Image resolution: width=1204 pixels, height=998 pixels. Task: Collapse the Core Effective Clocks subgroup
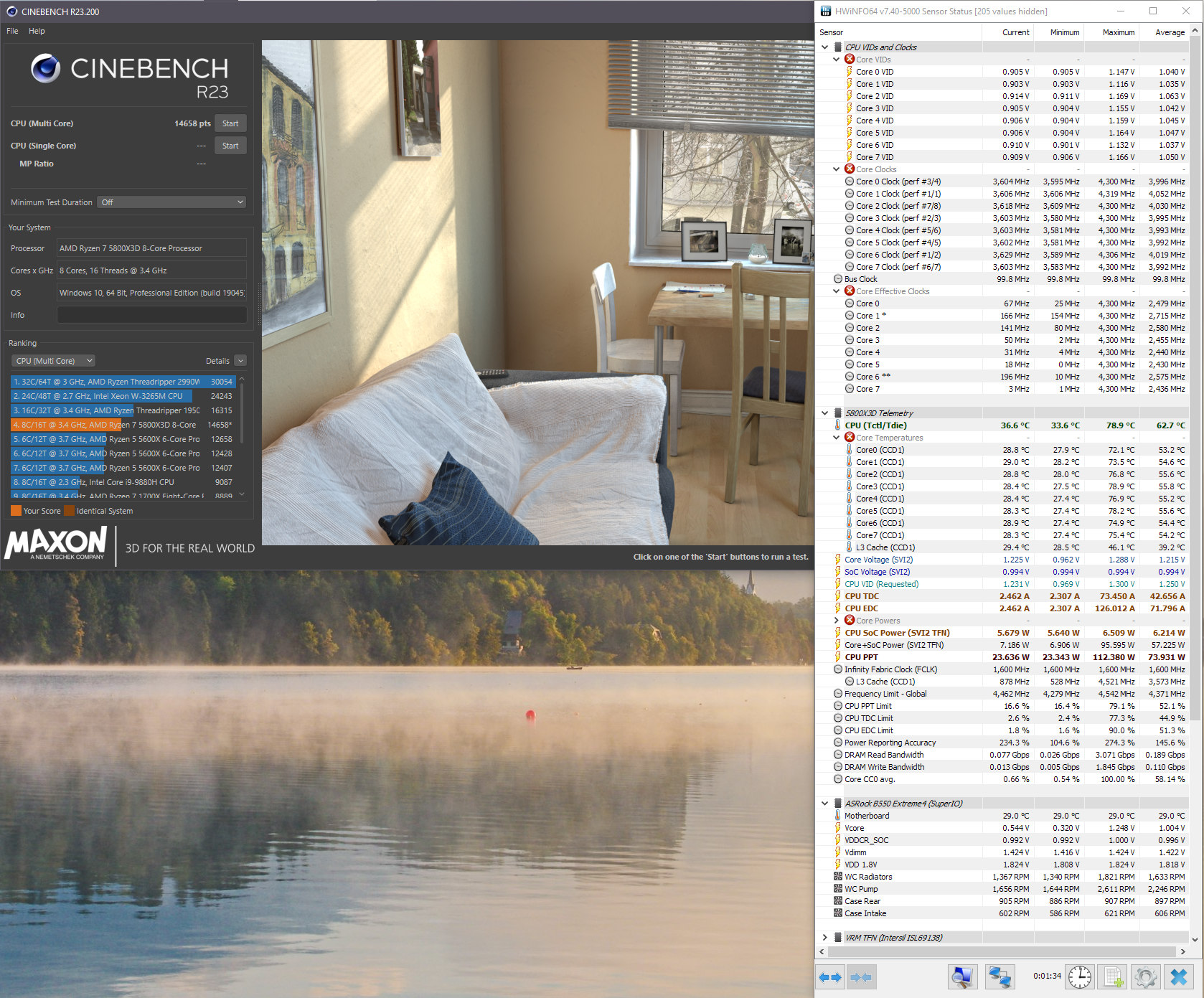837,291
